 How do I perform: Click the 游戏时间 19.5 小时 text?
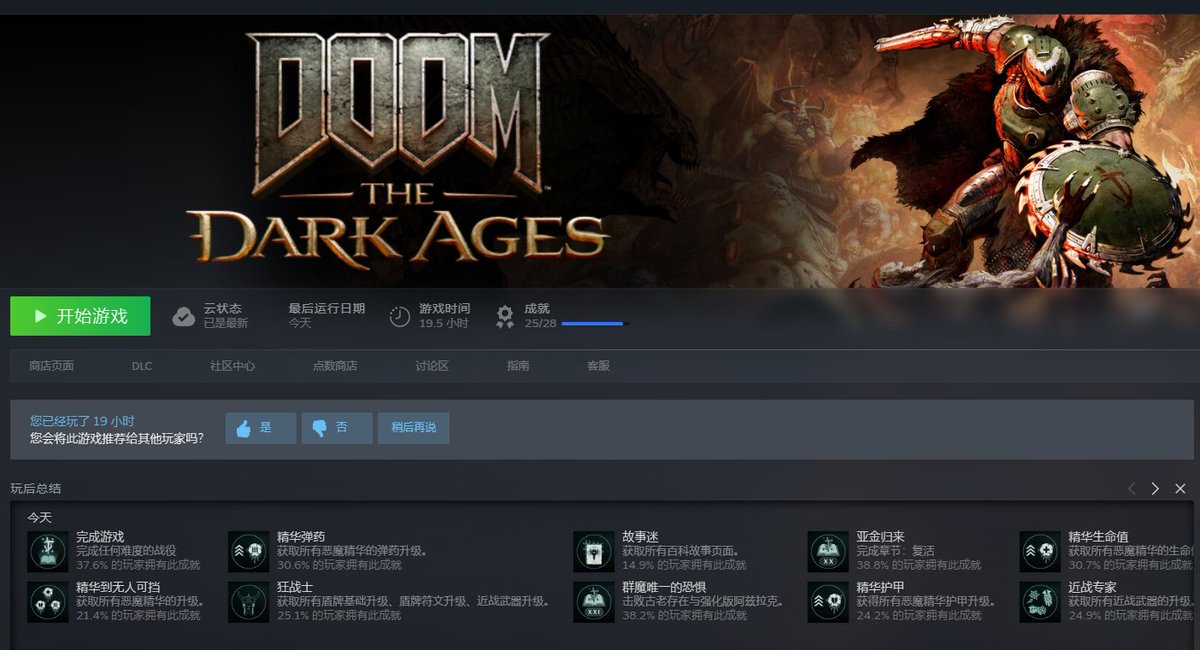[444, 316]
